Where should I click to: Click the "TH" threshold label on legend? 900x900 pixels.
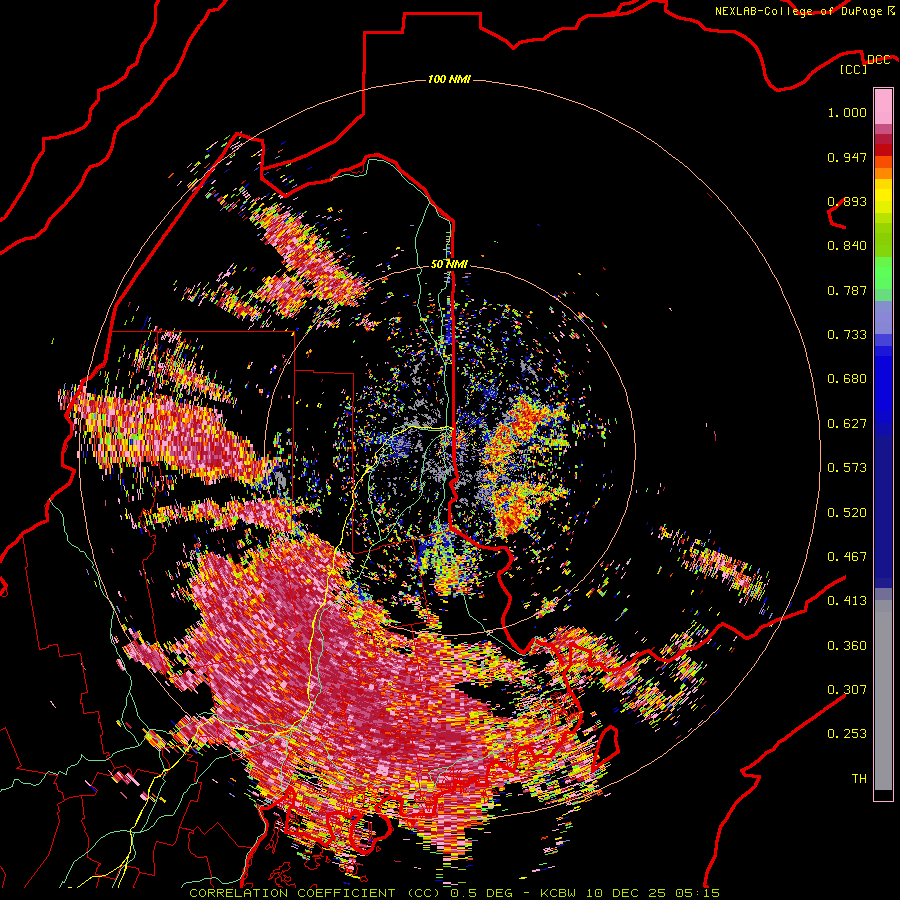859,779
